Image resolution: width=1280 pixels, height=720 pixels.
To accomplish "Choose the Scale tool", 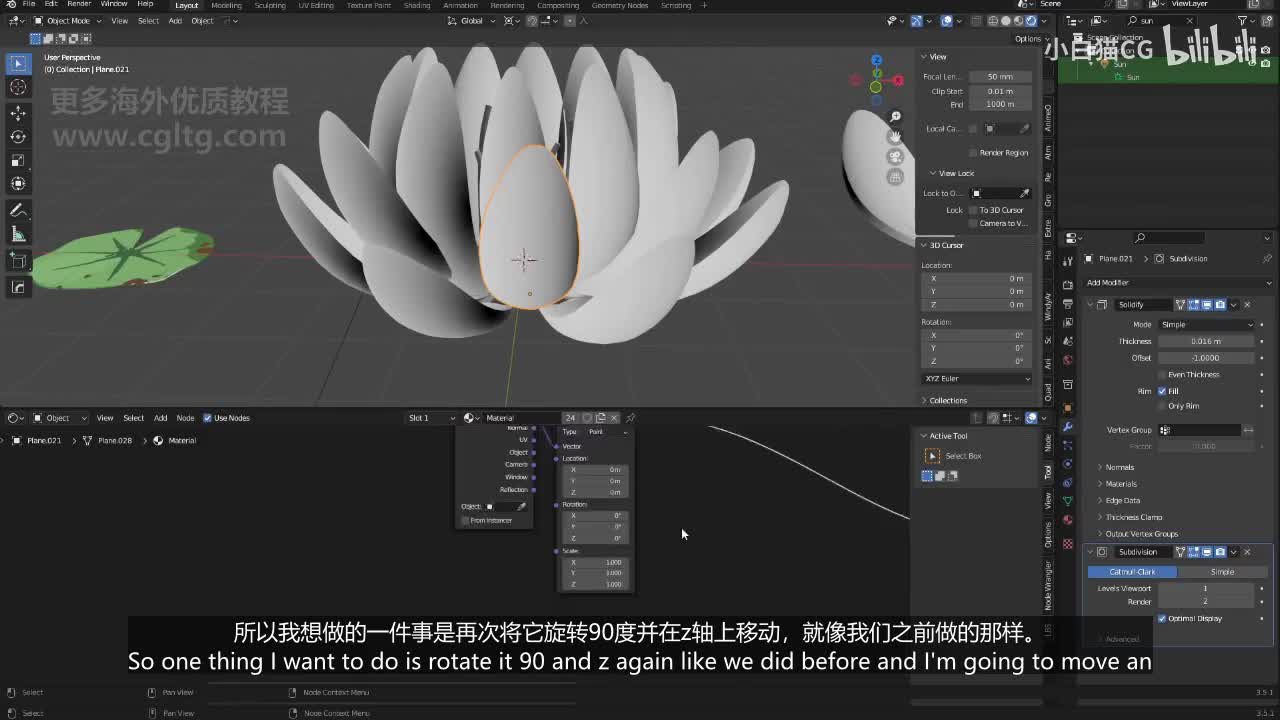I will (18, 160).
